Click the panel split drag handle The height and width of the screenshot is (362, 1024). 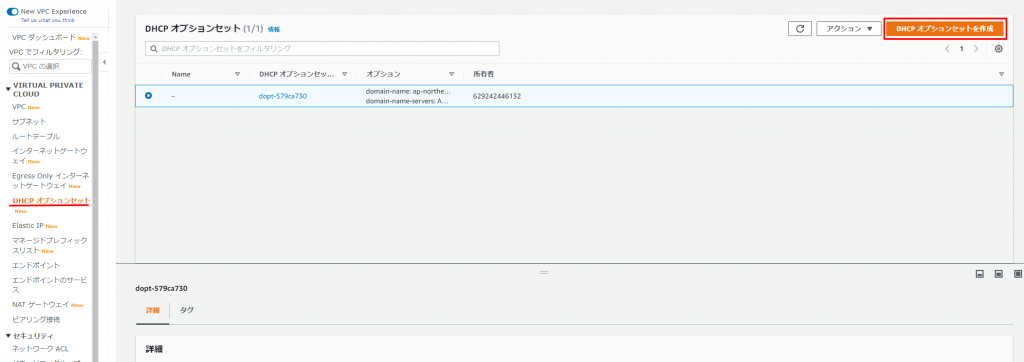coord(543,272)
